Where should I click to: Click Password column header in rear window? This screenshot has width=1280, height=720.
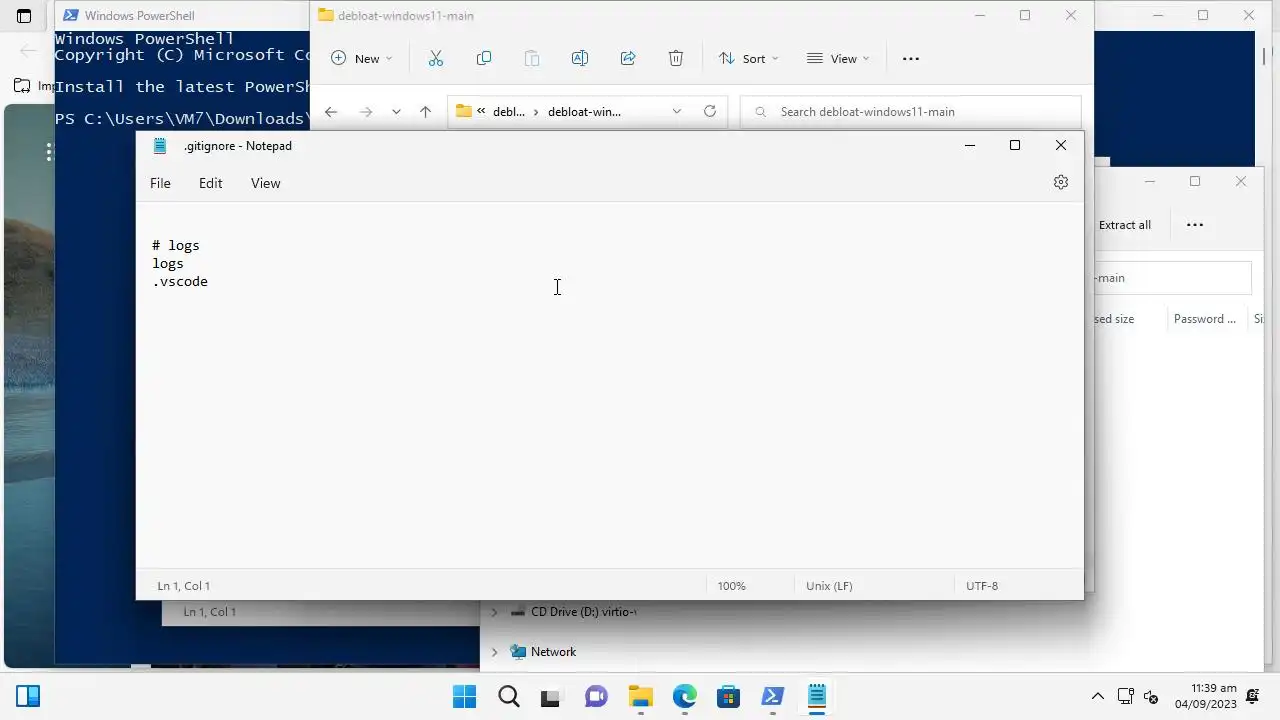[x=1205, y=319]
